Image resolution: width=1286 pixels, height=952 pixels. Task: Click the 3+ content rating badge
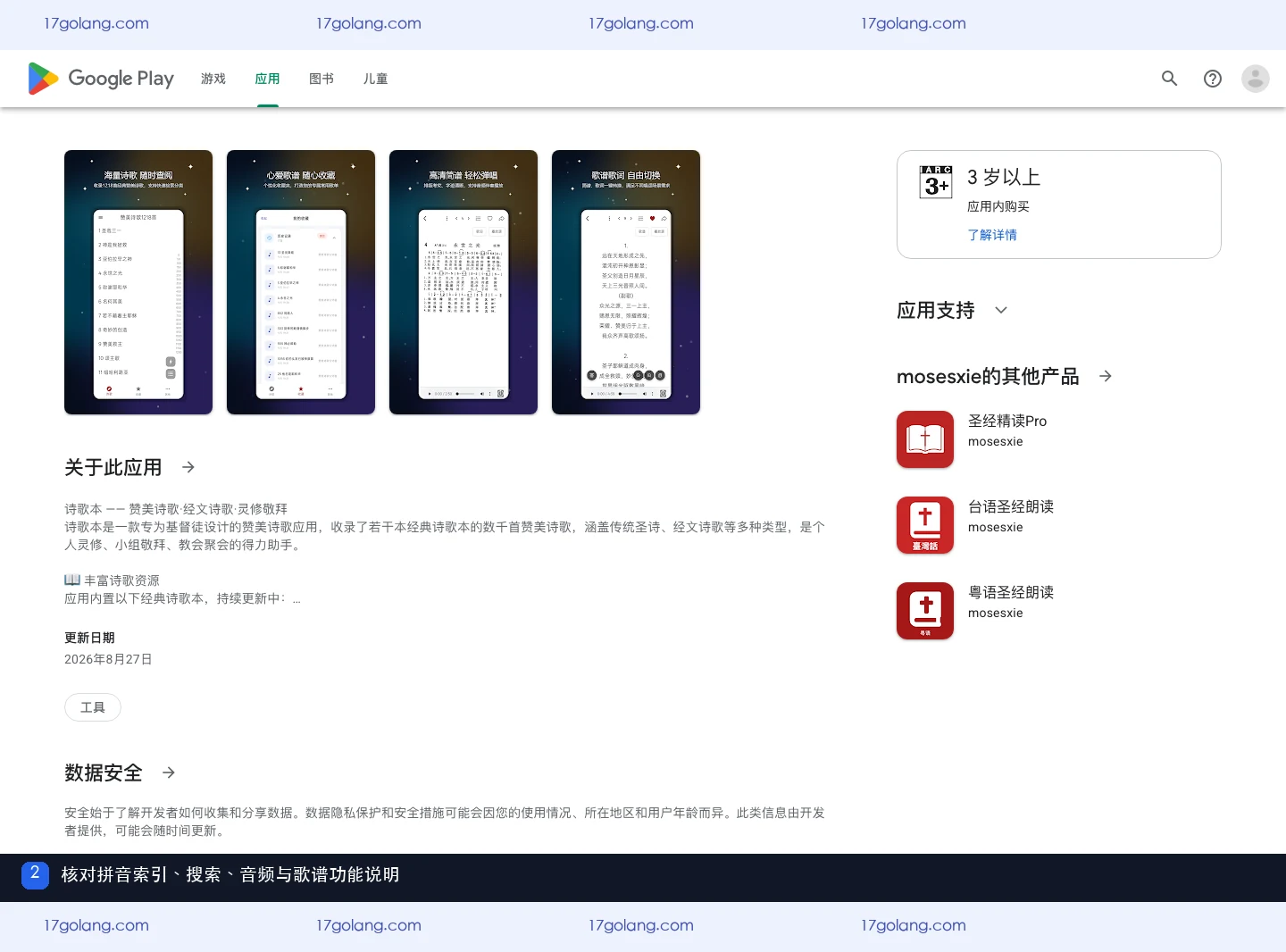coord(936,181)
